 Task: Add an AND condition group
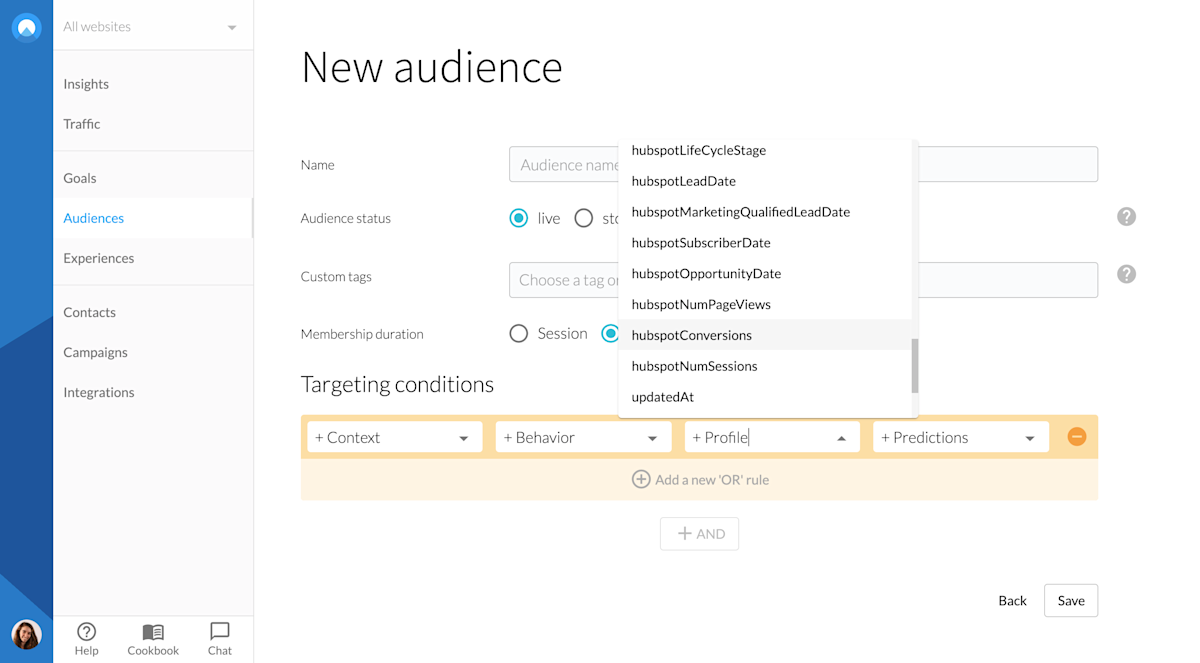pyautogui.click(x=700, y=534)
